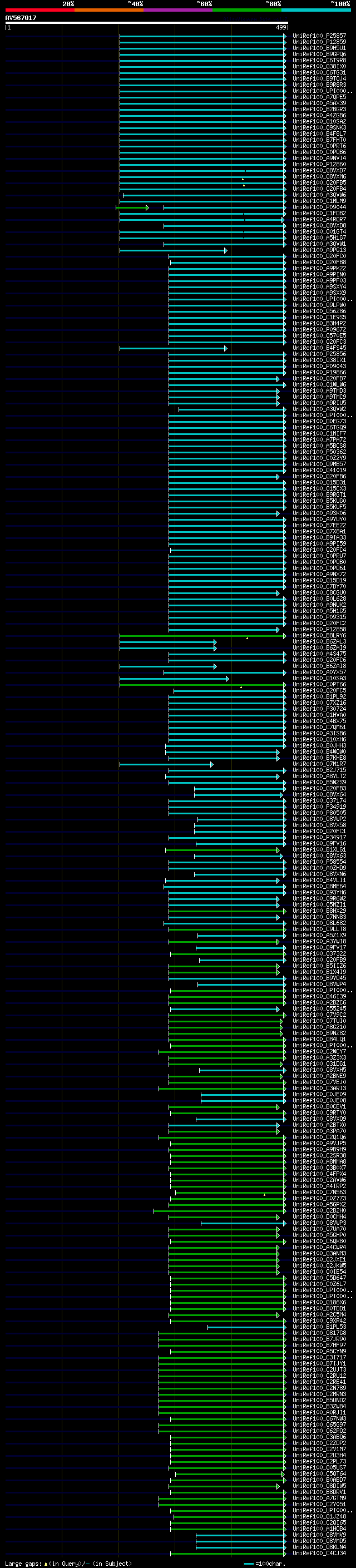356x1568 pixels.
Task: Open hit UniRef100_B9GPQ6
Action: [319, 54]
